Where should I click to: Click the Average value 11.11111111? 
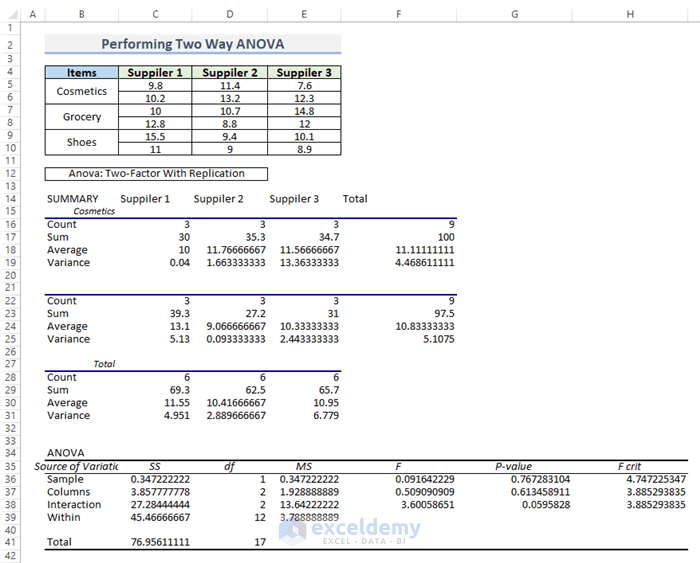(x=425, y=250)
